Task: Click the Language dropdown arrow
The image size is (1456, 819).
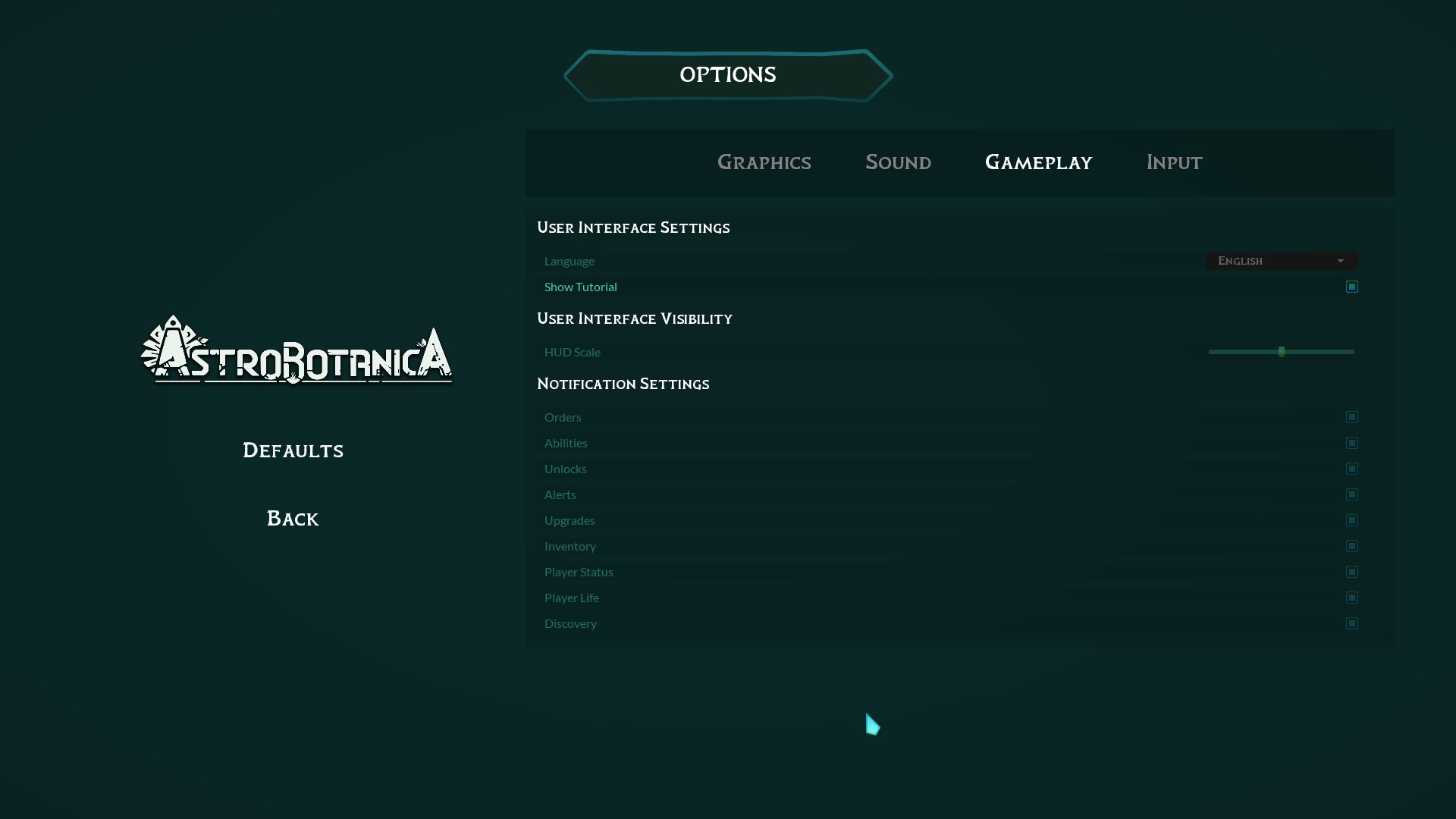Action: tap(1340, 261)
